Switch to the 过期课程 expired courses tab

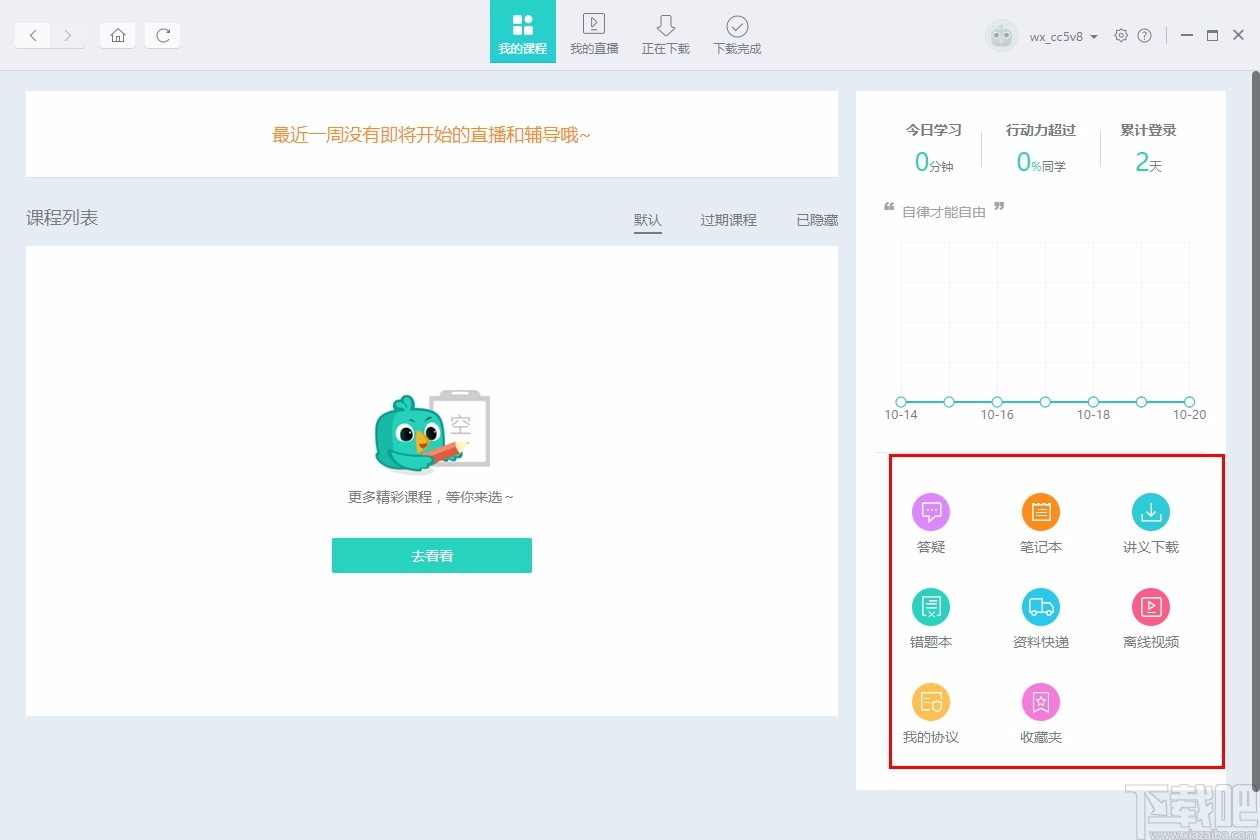(x=728, y=220)
